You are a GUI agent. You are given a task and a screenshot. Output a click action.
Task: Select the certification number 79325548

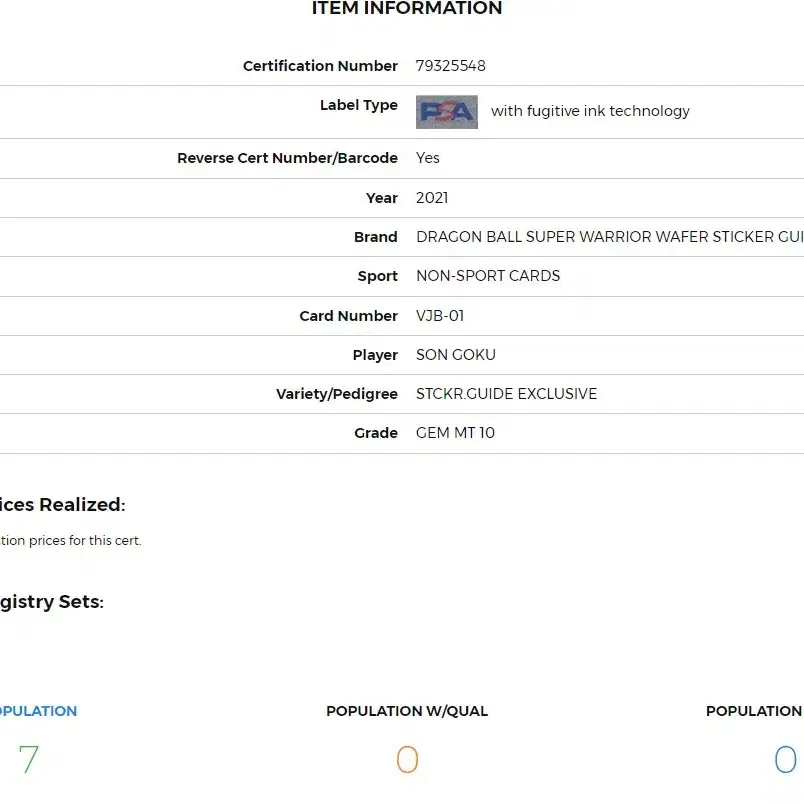click(451, 66)
